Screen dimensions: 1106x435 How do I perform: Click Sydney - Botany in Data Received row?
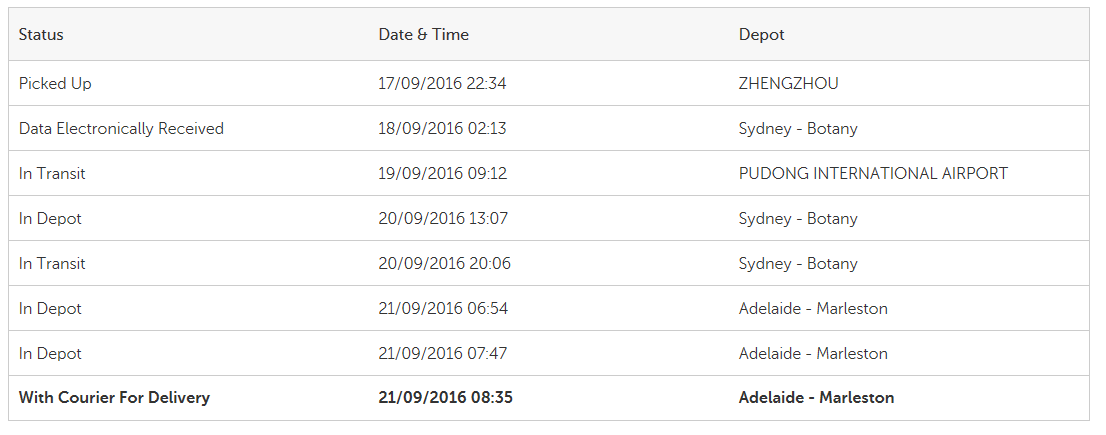coord(798,128)
